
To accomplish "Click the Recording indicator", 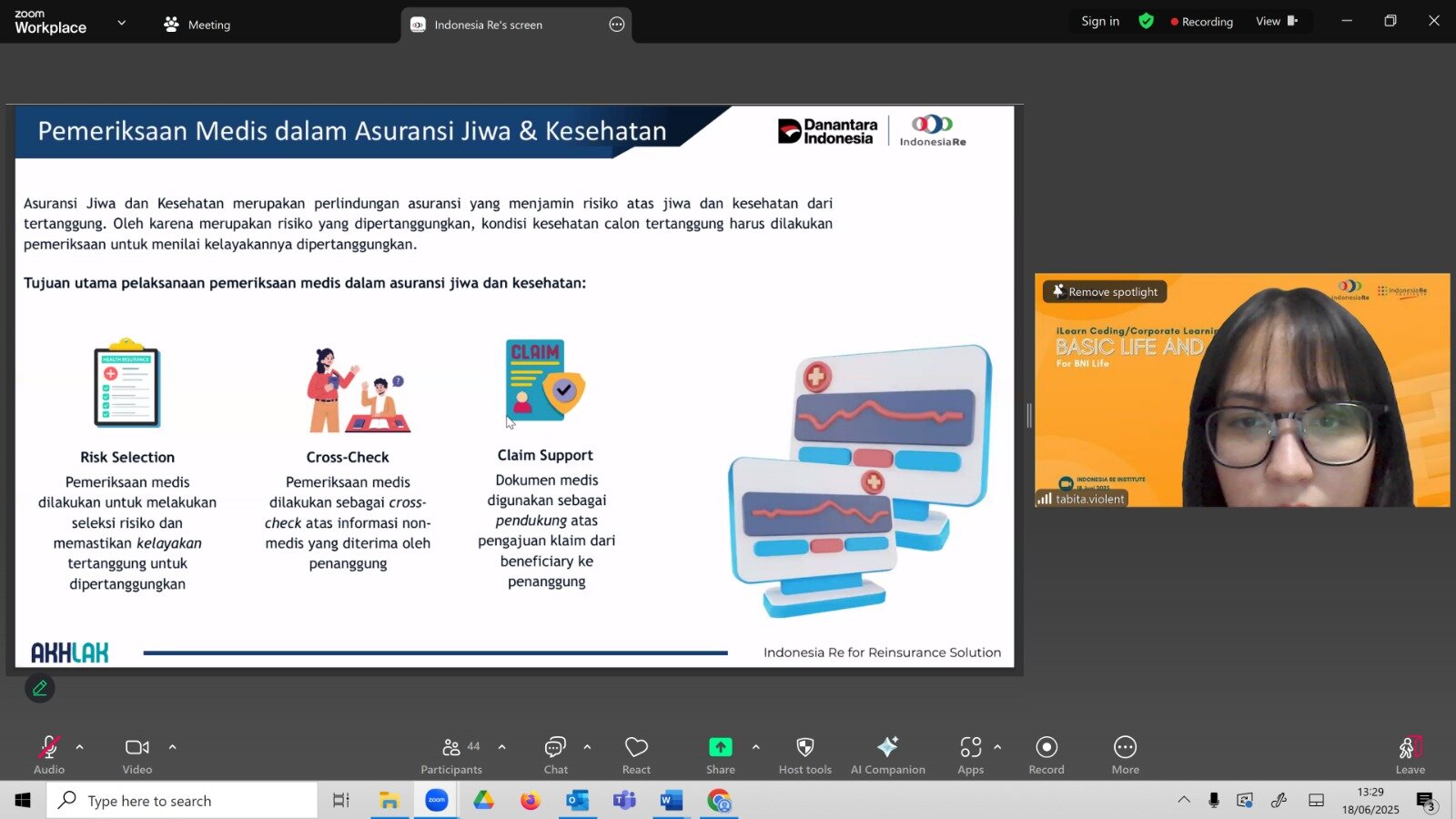I will coord(1202,21).
